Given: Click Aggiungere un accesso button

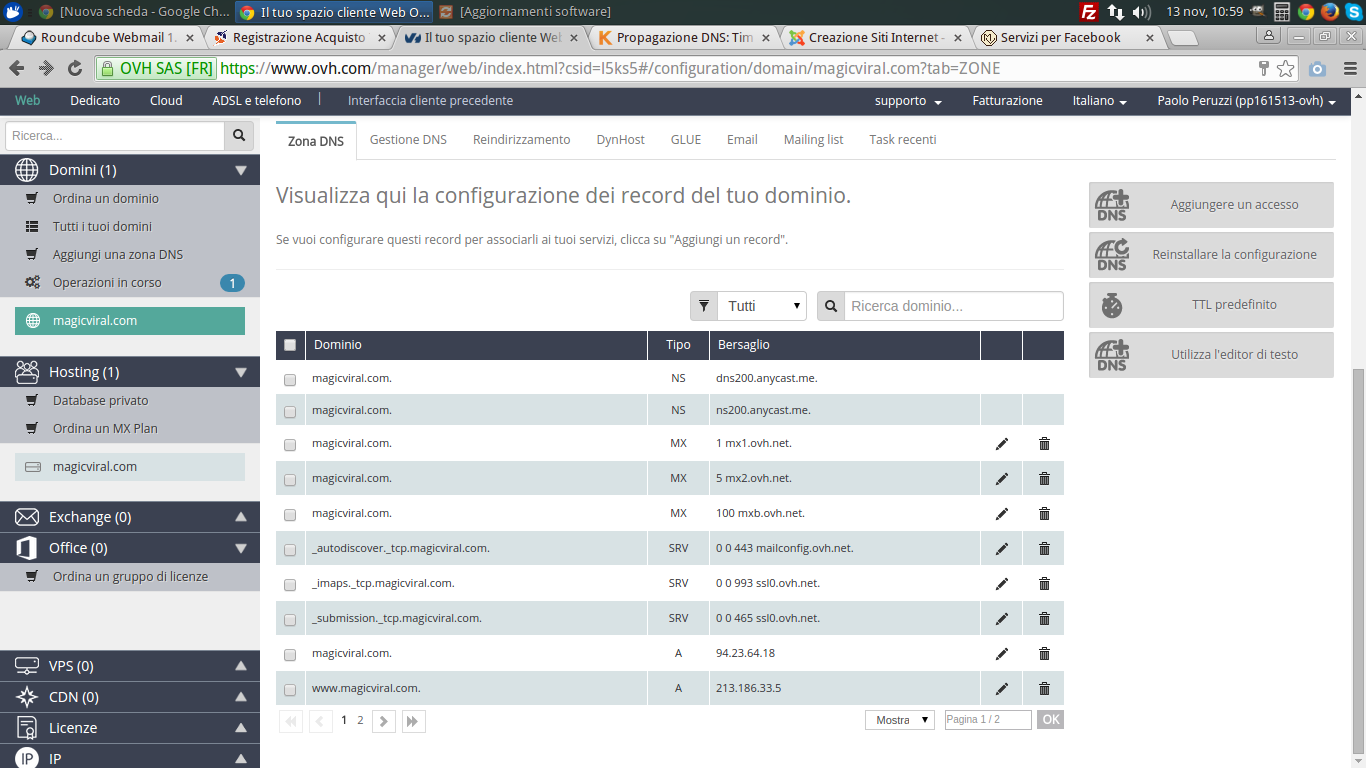Looking at the screenshot, I should click(x=1211, y=205).
